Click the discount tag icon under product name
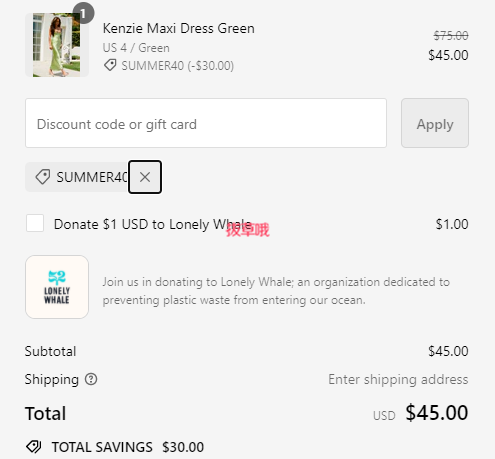 (x=110, y=65)
